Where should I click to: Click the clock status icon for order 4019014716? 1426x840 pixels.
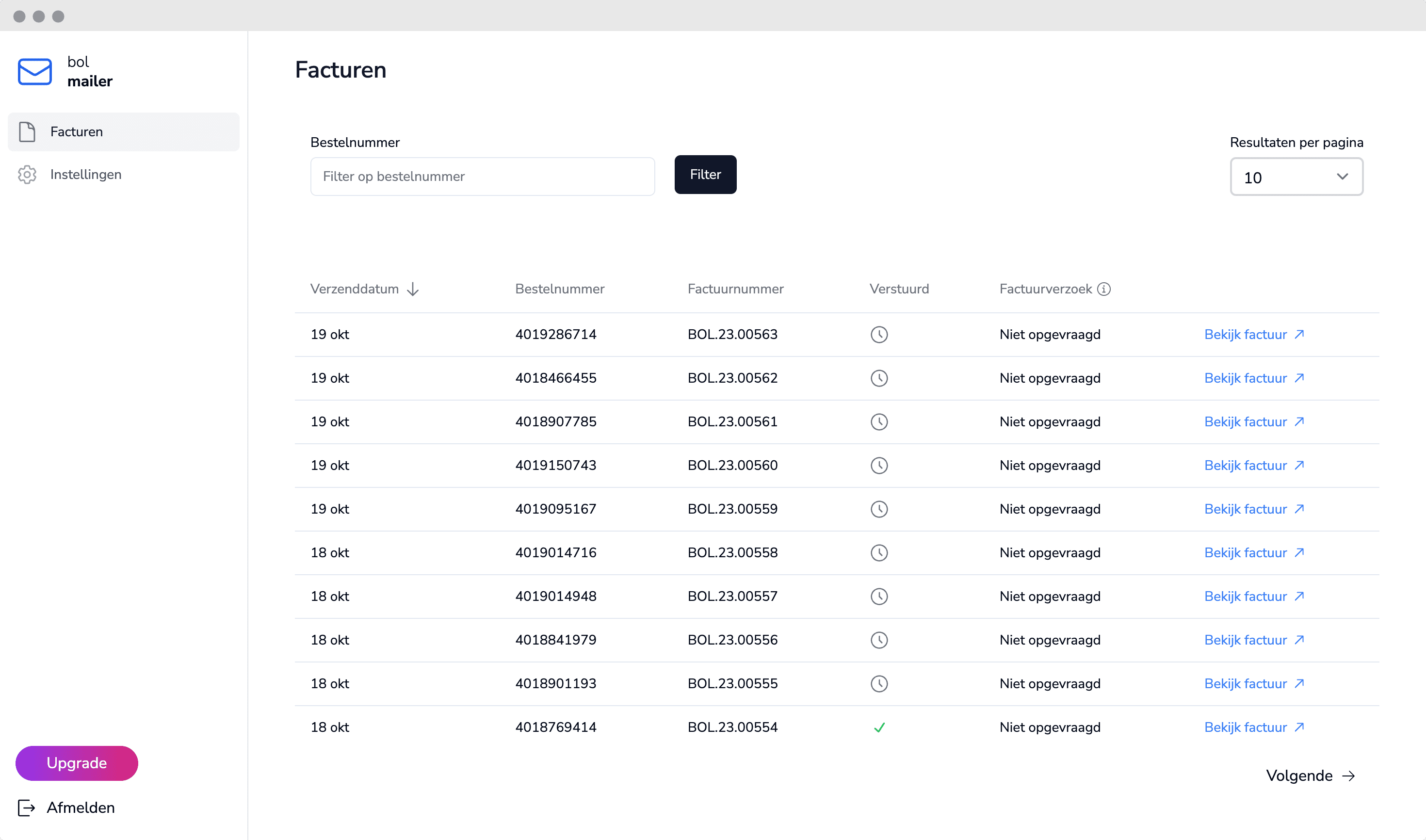pyautogui.click(x=878, y=553)
